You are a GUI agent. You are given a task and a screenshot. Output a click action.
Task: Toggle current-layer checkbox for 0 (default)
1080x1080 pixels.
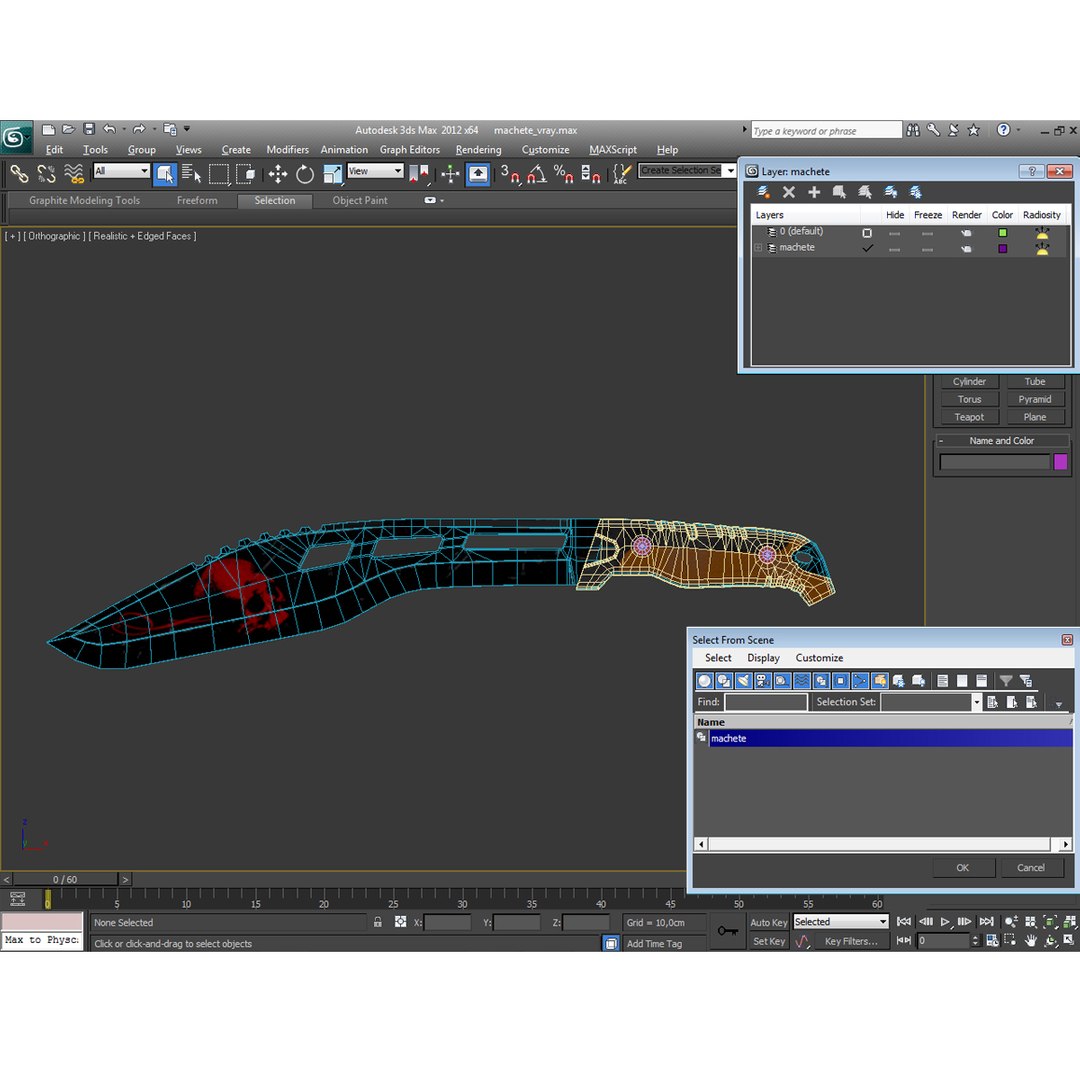pos(867,233)
